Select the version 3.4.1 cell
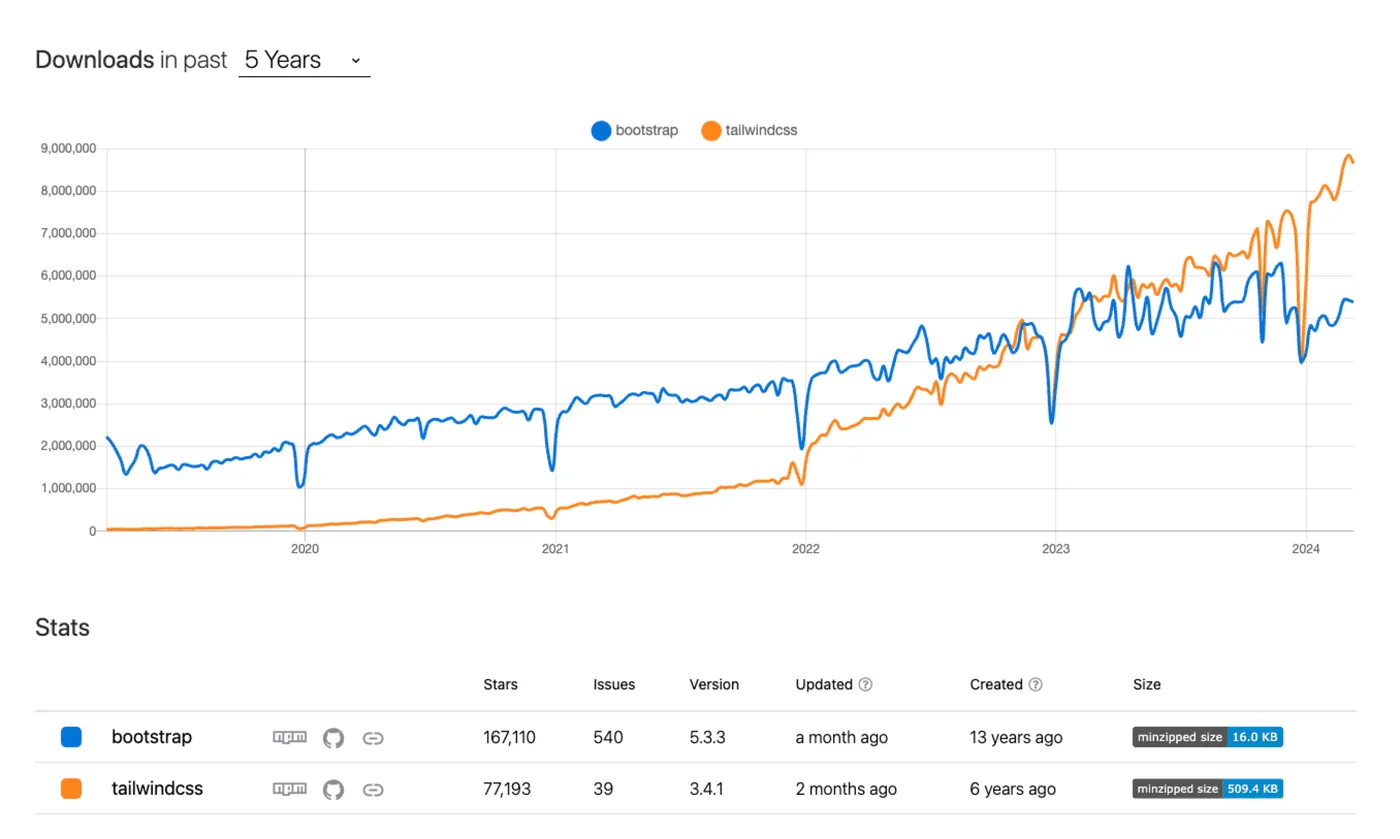Screen dimensions: 1400x839 pos(706,788)
